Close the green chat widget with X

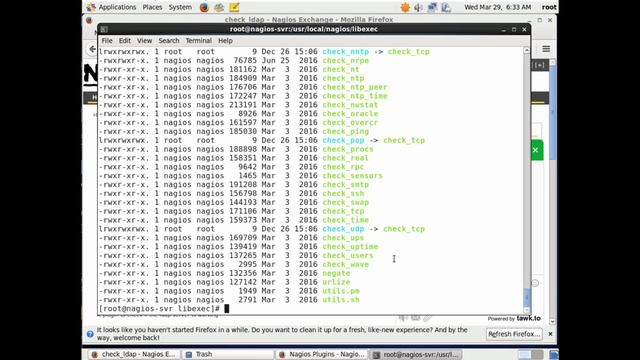coord(536,150)
